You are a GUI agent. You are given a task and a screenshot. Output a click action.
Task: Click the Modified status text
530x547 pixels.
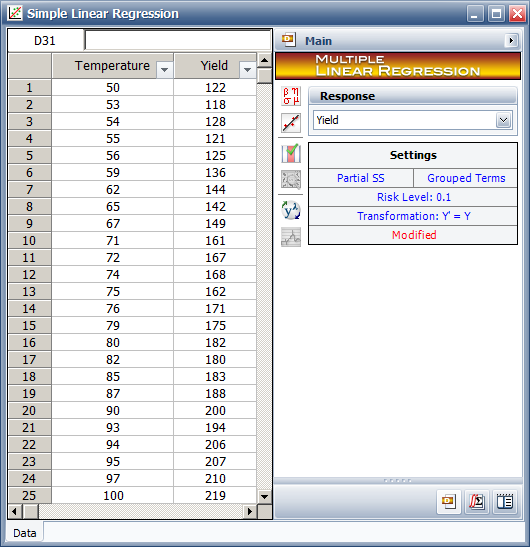point(413,235)
